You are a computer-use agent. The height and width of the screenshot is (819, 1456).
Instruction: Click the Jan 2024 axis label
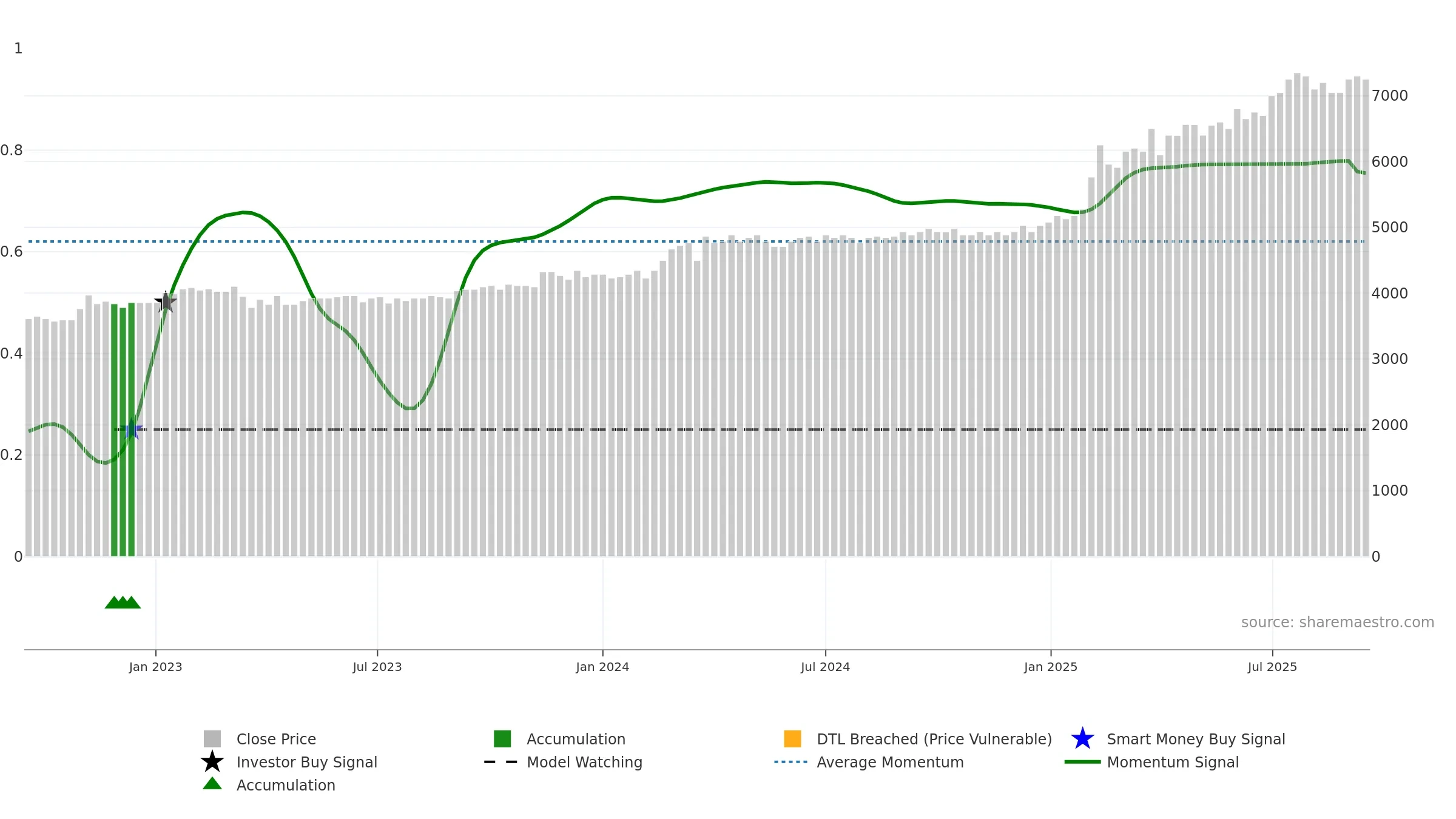(602, 667)
